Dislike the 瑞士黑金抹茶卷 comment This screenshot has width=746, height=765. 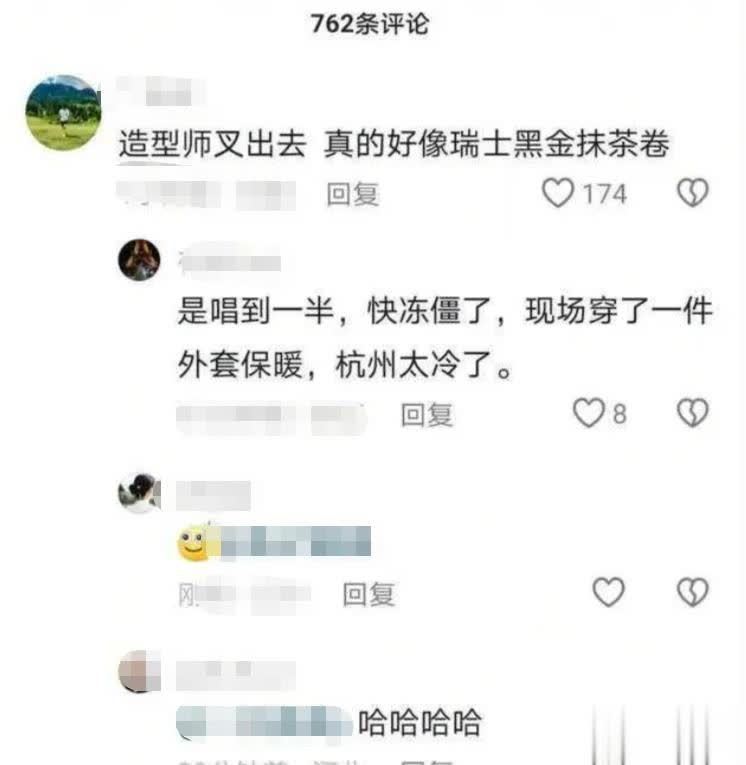[692, 193]
